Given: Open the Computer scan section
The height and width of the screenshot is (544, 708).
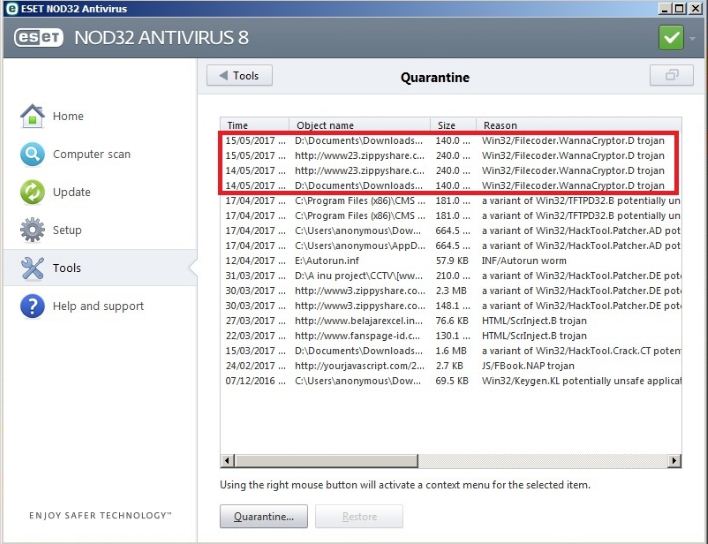Looking at the screenshot, I should pyautogui.click(x=92, y=154).
